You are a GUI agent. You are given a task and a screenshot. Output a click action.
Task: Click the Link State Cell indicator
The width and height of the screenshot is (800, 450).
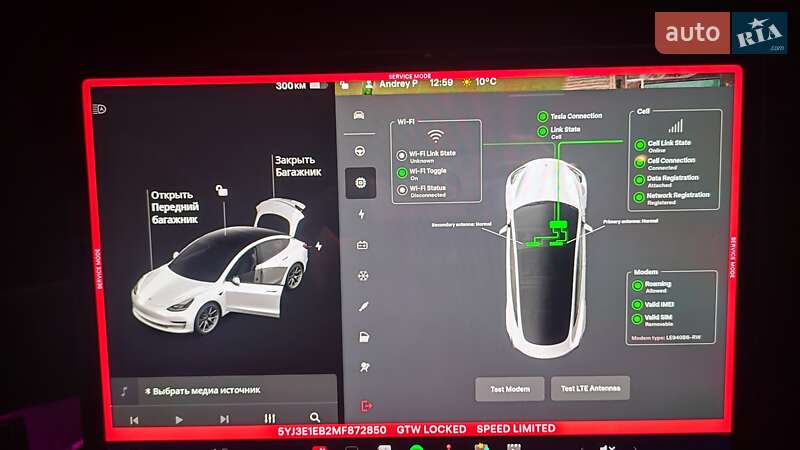[542, 132]
